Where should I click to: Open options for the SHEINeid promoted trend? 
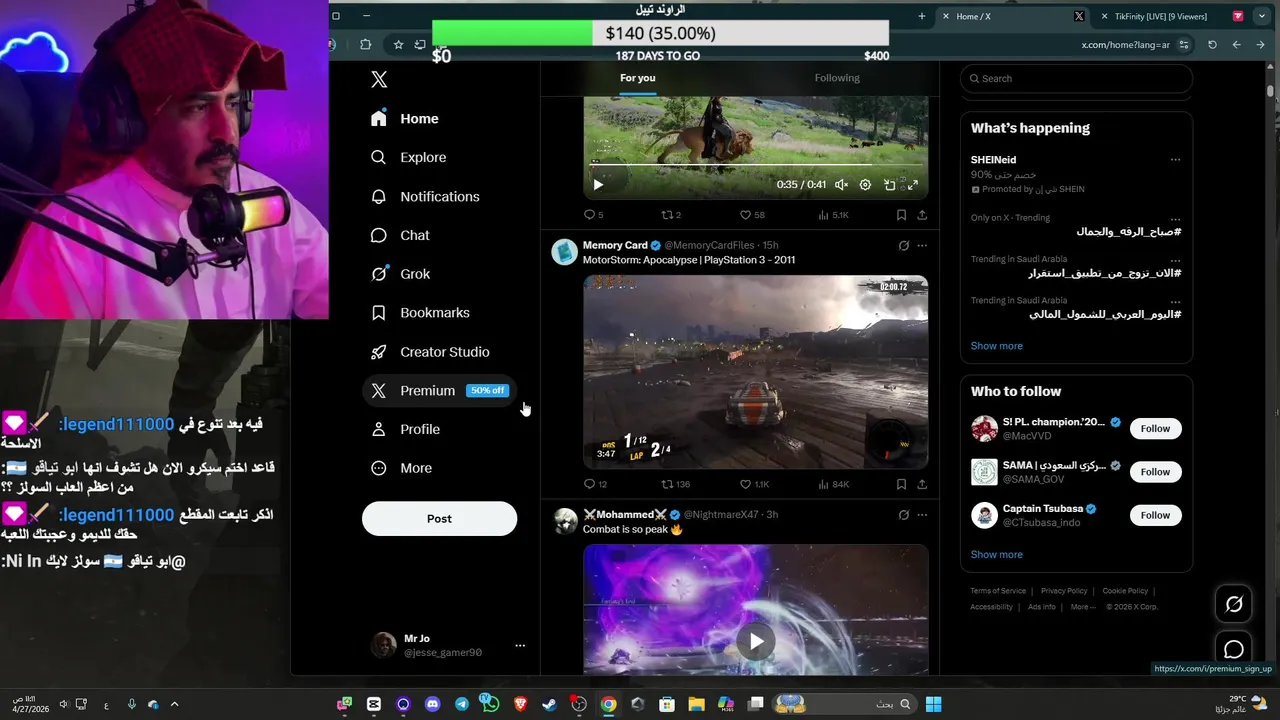(1175, 160)
